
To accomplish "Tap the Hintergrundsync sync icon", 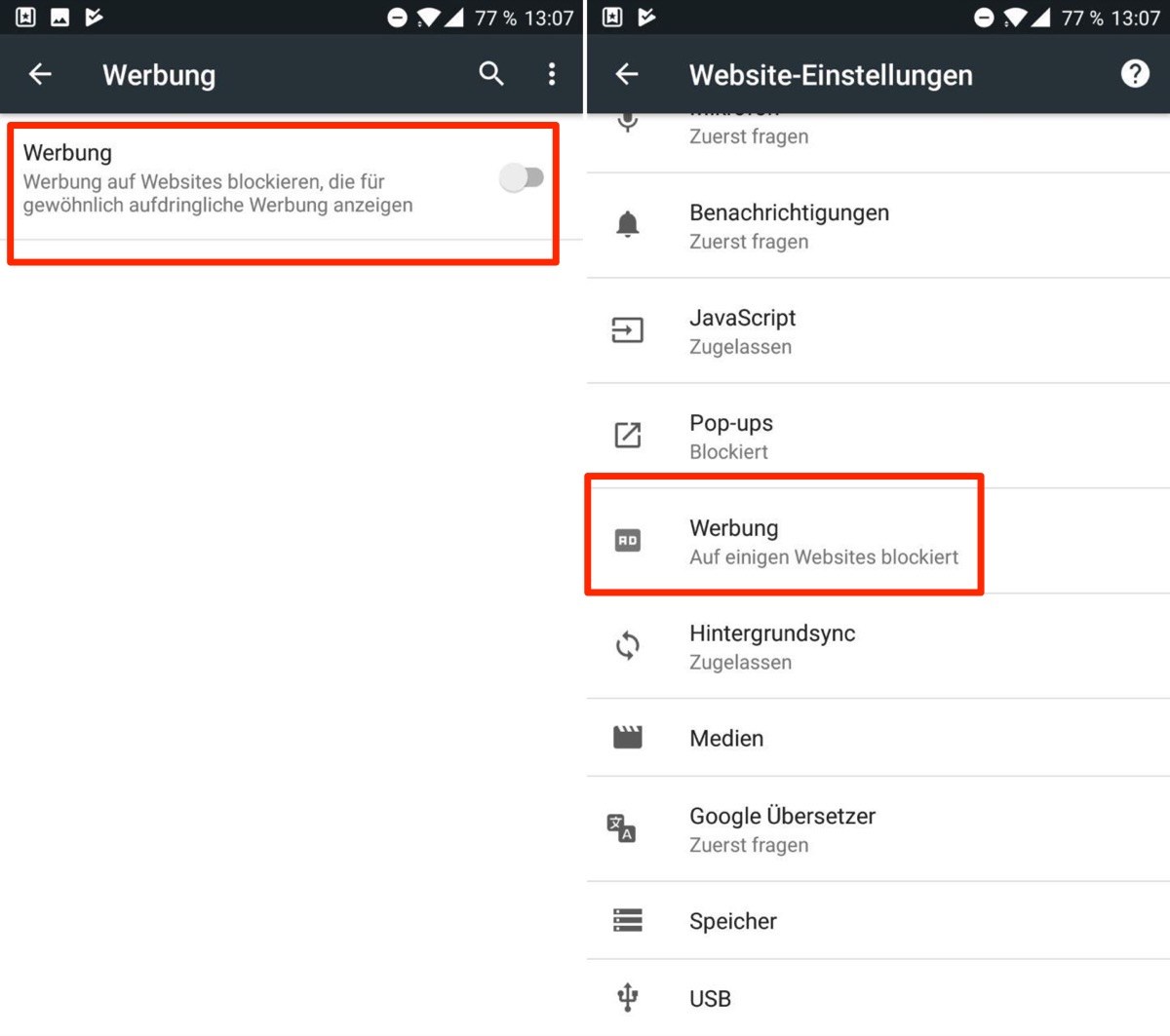I will [x=628, y=645].
